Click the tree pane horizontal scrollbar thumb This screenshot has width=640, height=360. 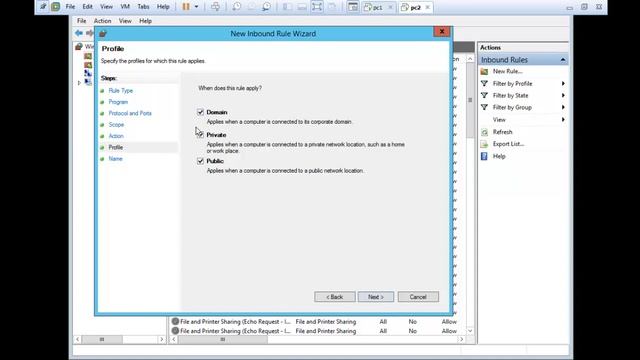point(102,339)
